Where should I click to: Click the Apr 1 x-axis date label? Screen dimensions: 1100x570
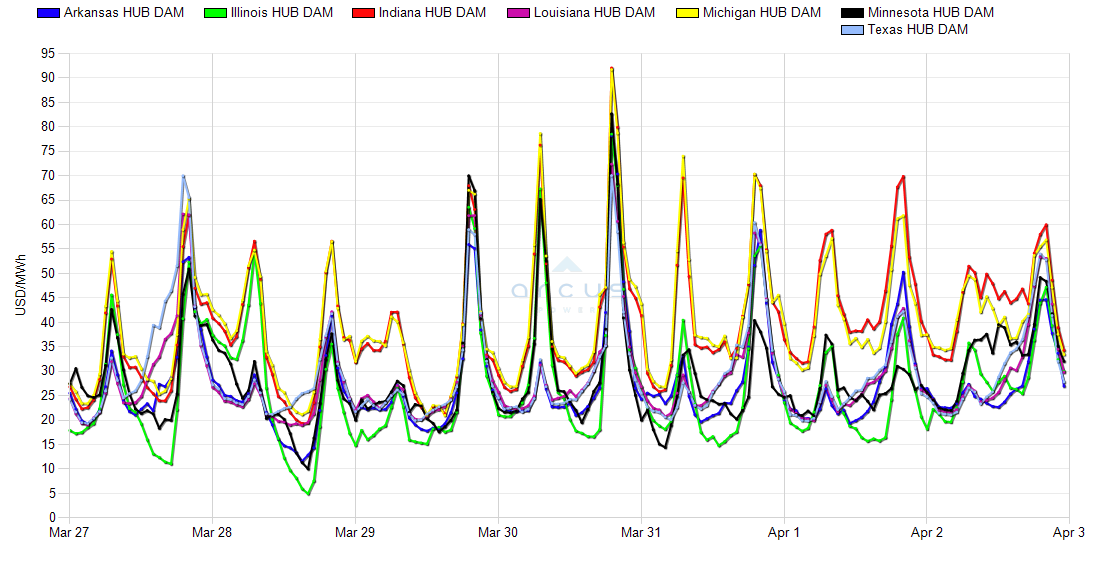pos(784,533)
